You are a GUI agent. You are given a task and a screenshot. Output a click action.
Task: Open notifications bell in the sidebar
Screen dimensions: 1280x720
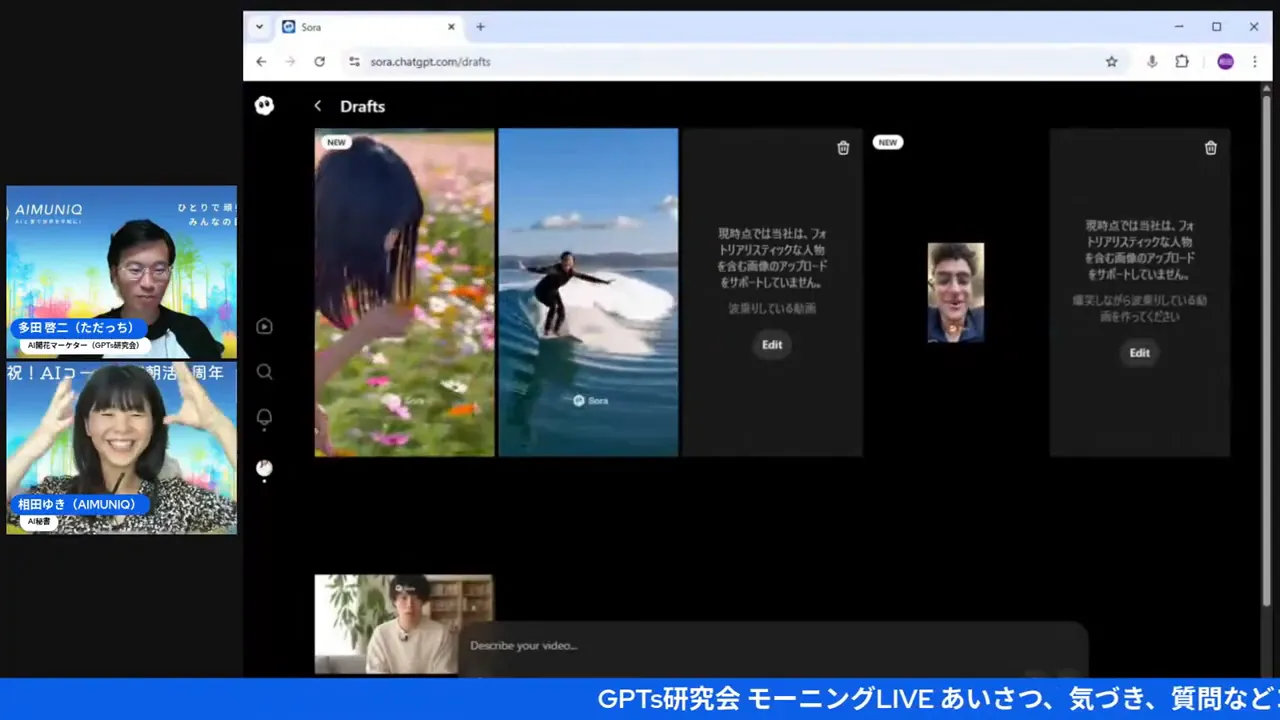pyautogui.click(x=264, y=418)
